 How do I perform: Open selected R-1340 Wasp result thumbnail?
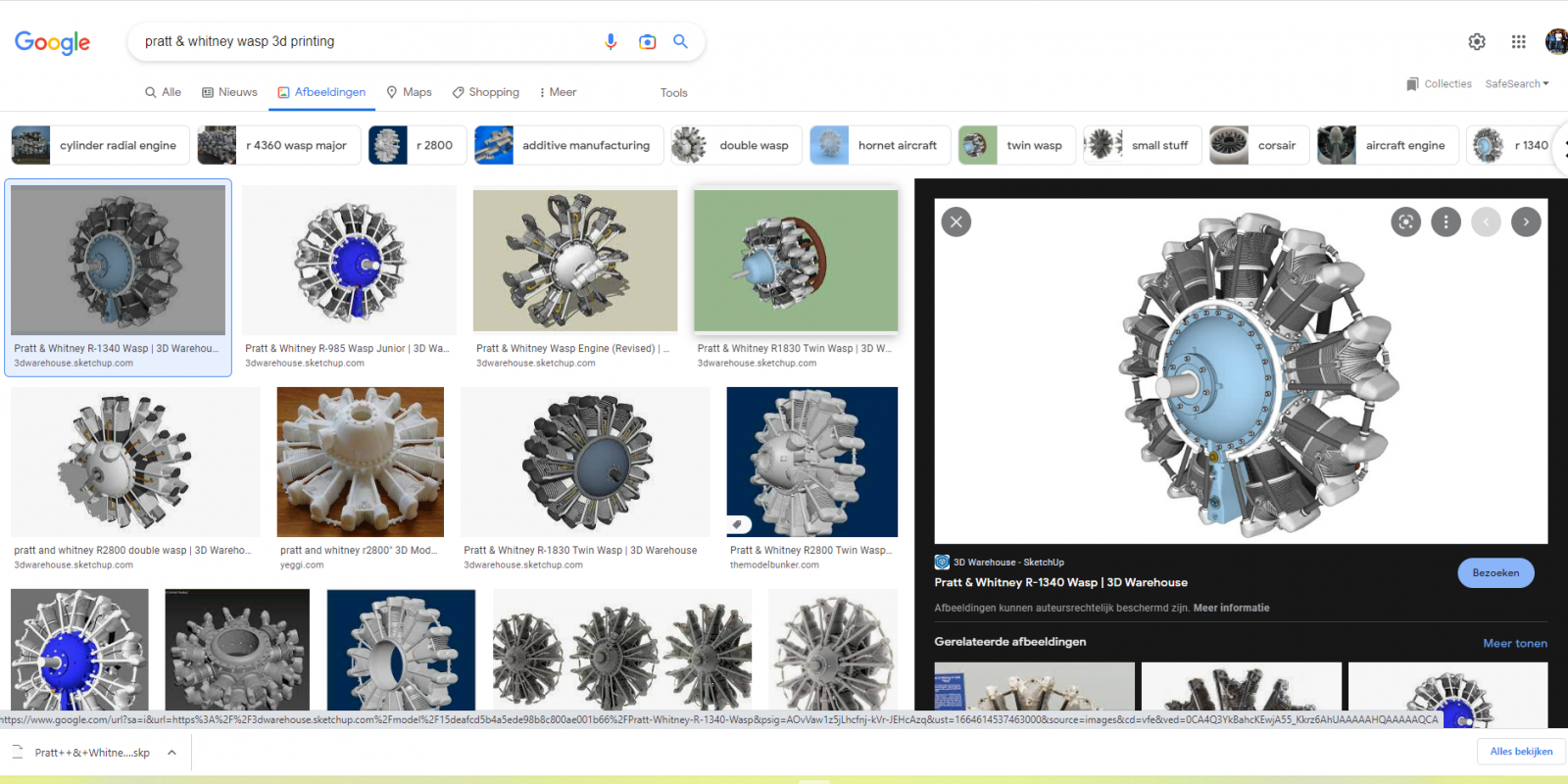click(x=119, y=261)
